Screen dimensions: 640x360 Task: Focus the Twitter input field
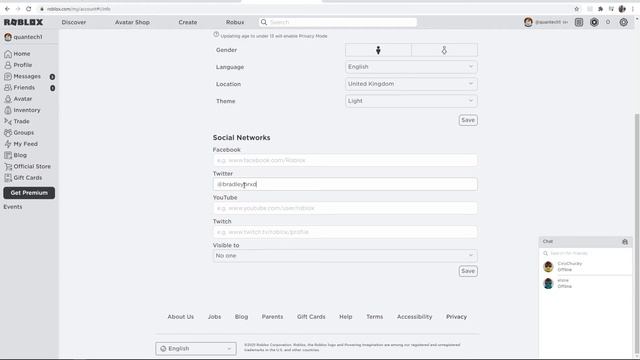click(x=345, y=184)
